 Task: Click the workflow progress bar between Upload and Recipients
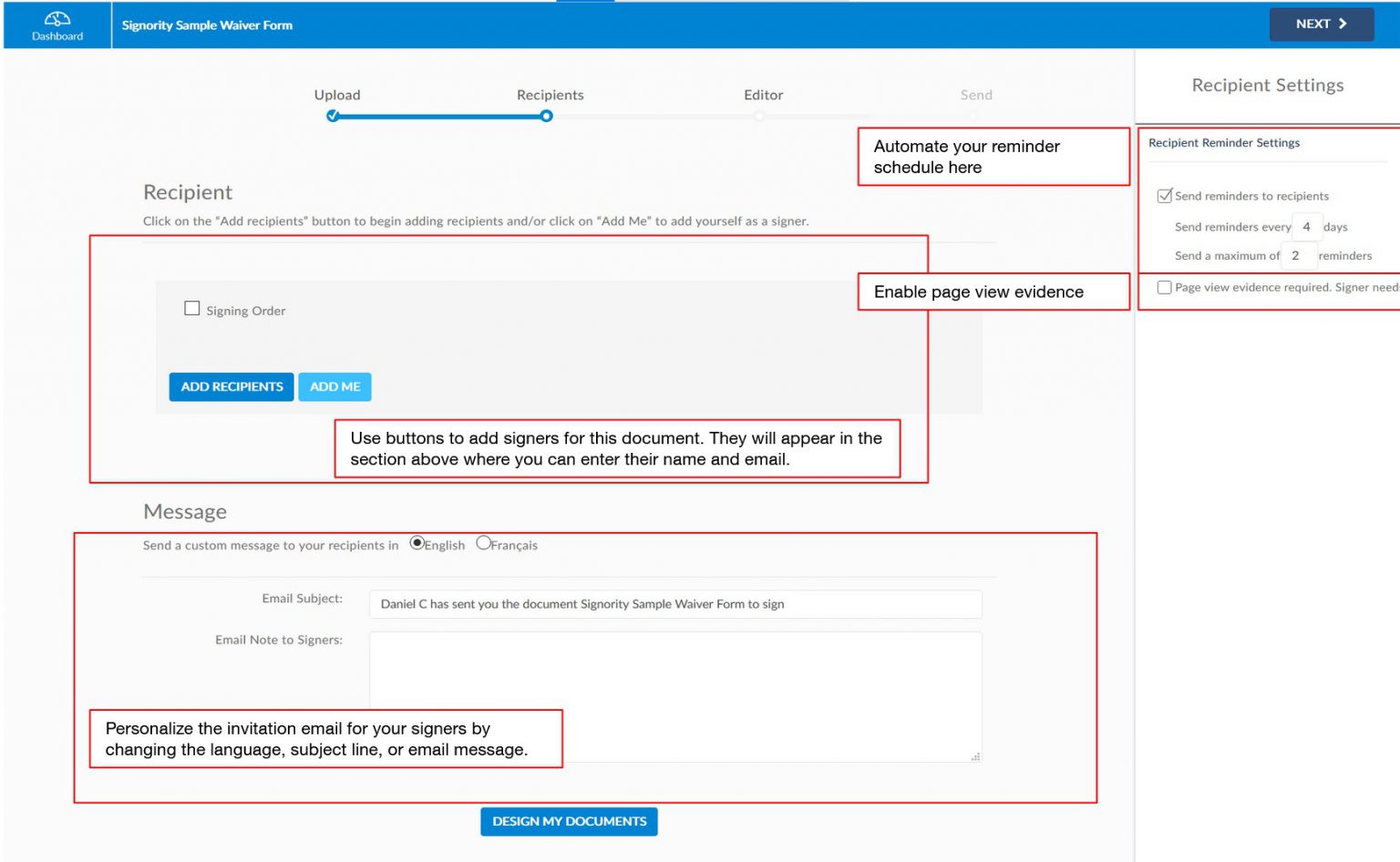point(439,116)
